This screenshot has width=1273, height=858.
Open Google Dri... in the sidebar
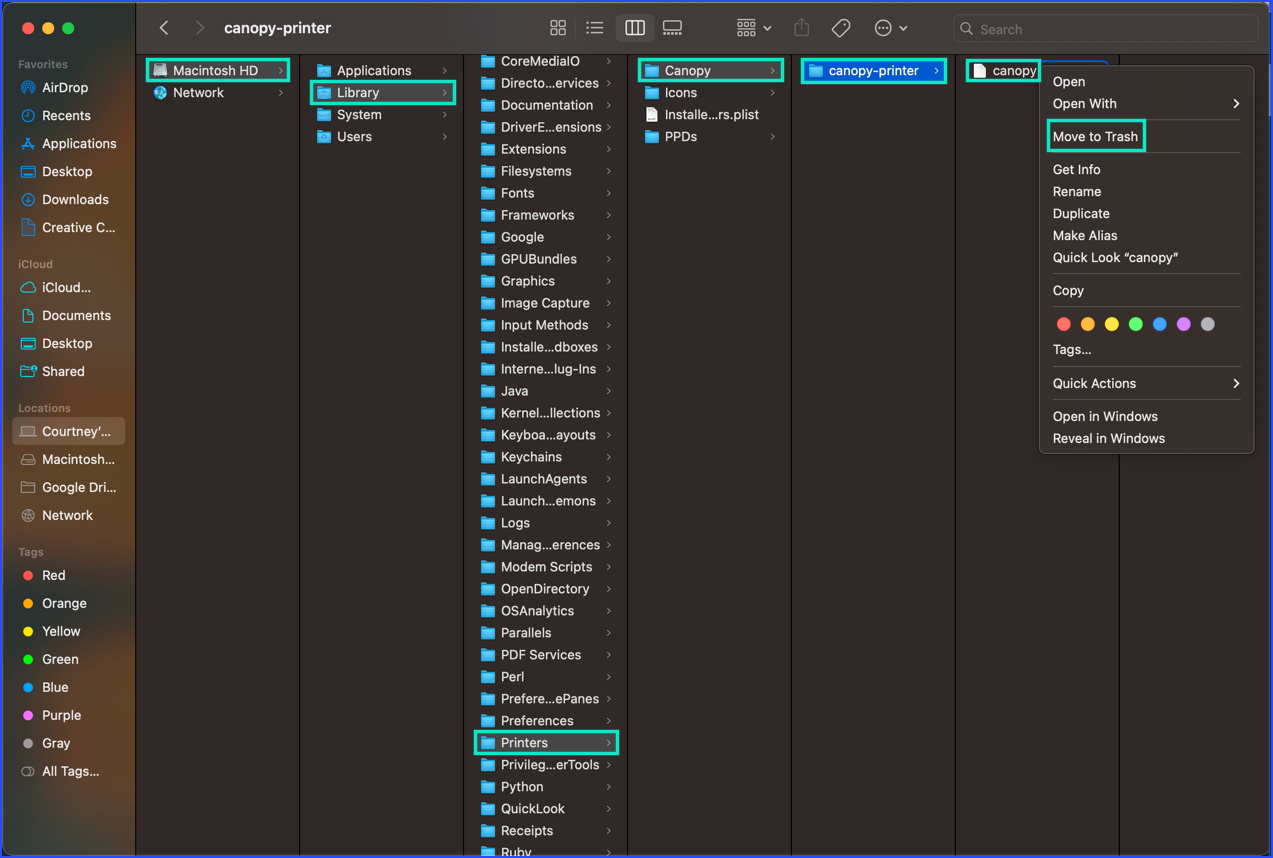point(79,487)
